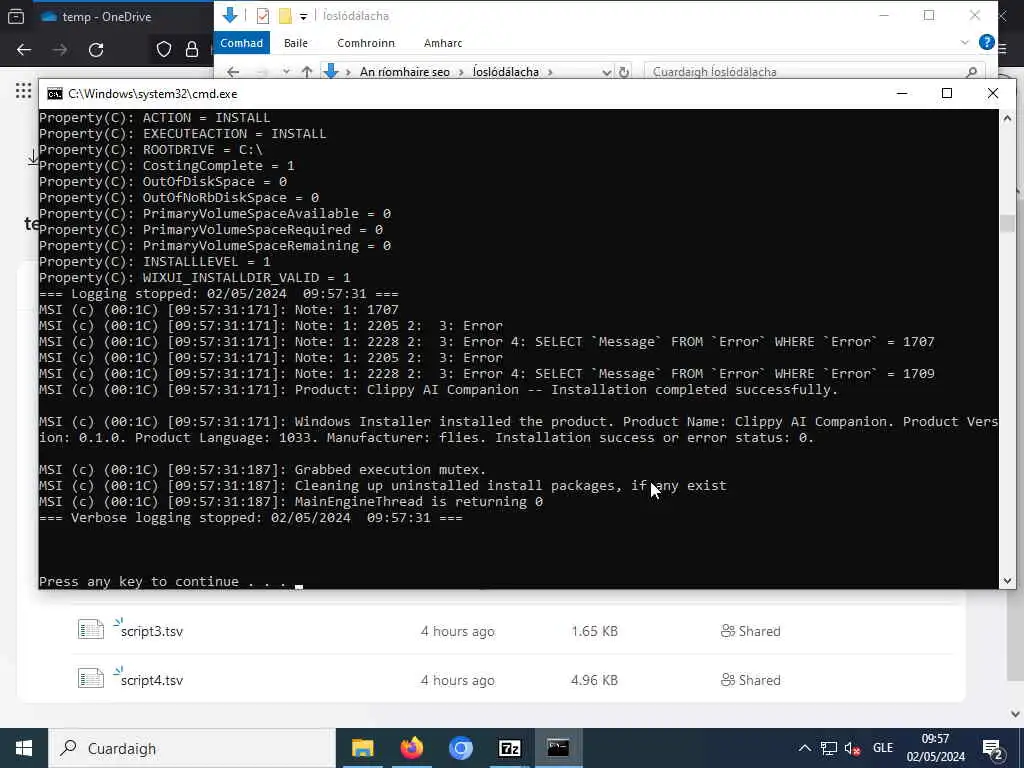Screen dimensions: 1024x768
Task: Click the script3.tsv file type icon
Action: (91, 630)
